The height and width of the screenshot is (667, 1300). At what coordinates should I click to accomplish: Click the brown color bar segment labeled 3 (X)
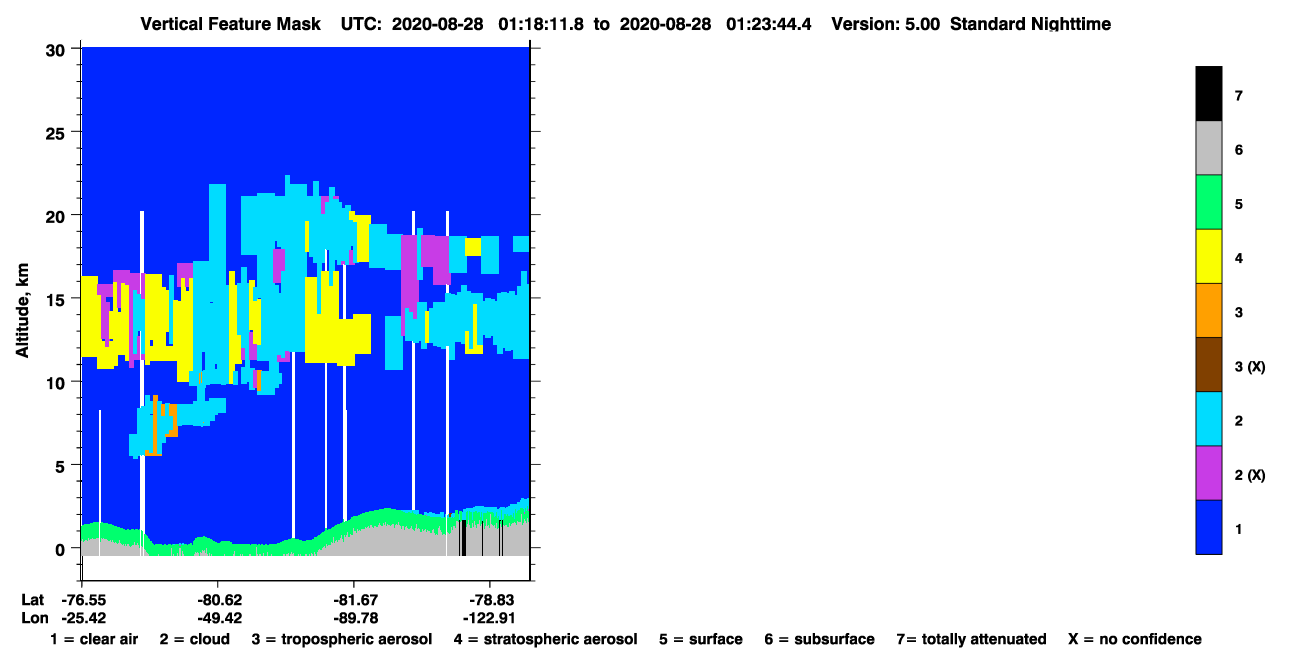1208,364
